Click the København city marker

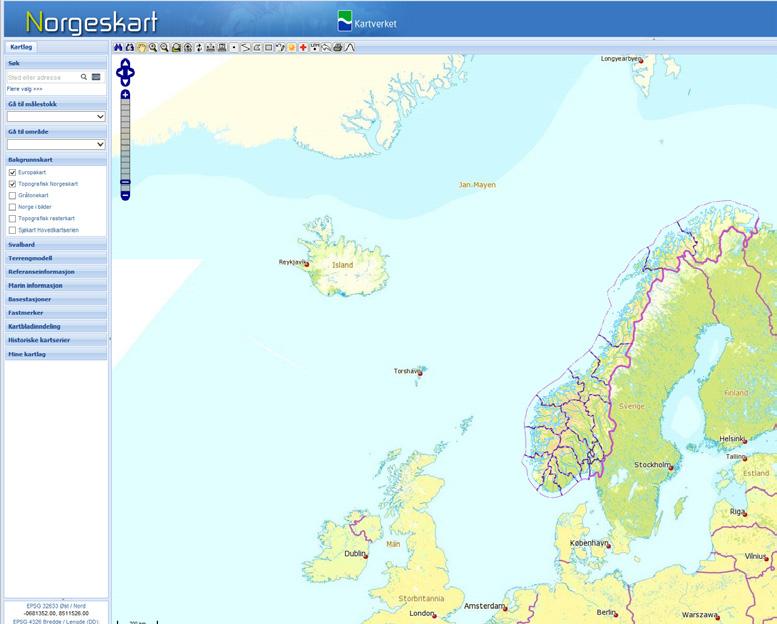pos(609,546)
